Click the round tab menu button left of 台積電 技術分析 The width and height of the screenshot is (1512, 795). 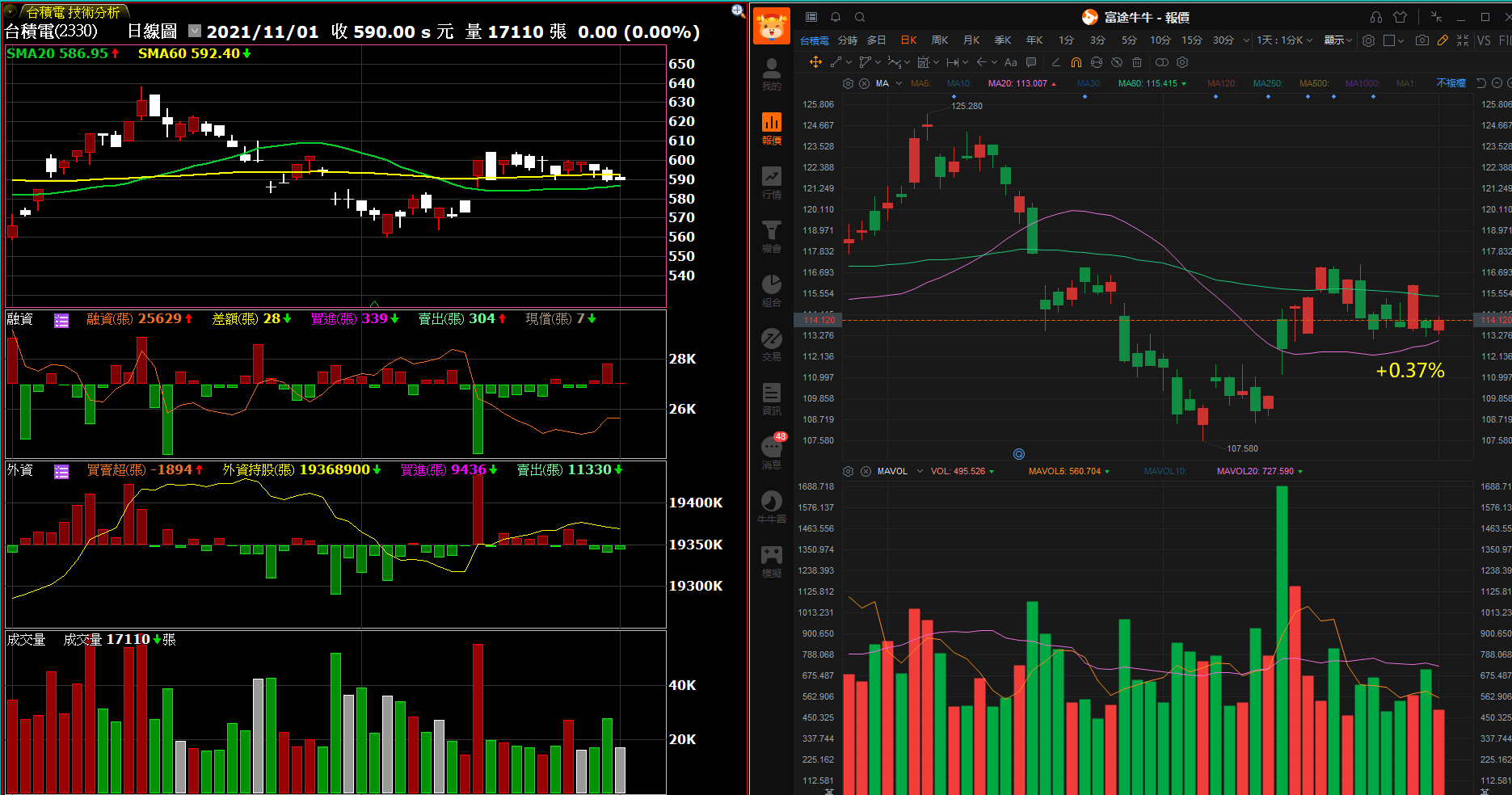point(11,11)
